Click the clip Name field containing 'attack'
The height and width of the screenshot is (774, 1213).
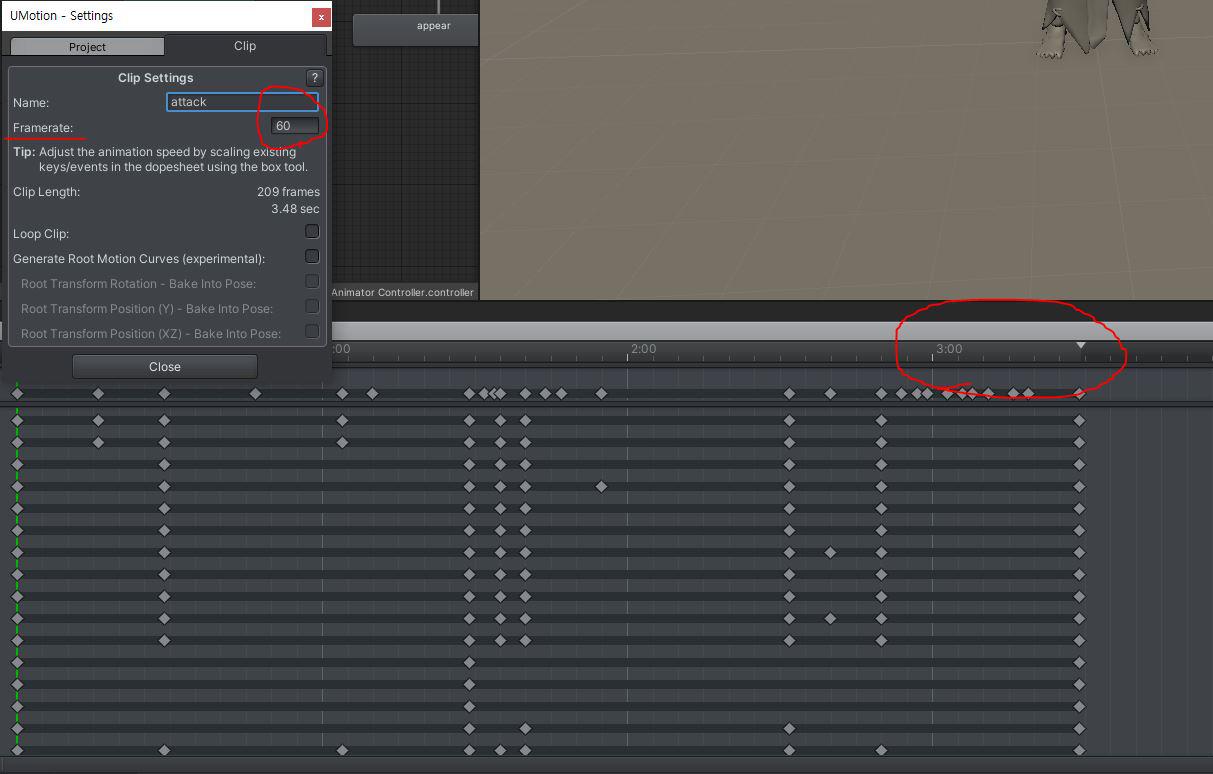(x=243, y=102)
